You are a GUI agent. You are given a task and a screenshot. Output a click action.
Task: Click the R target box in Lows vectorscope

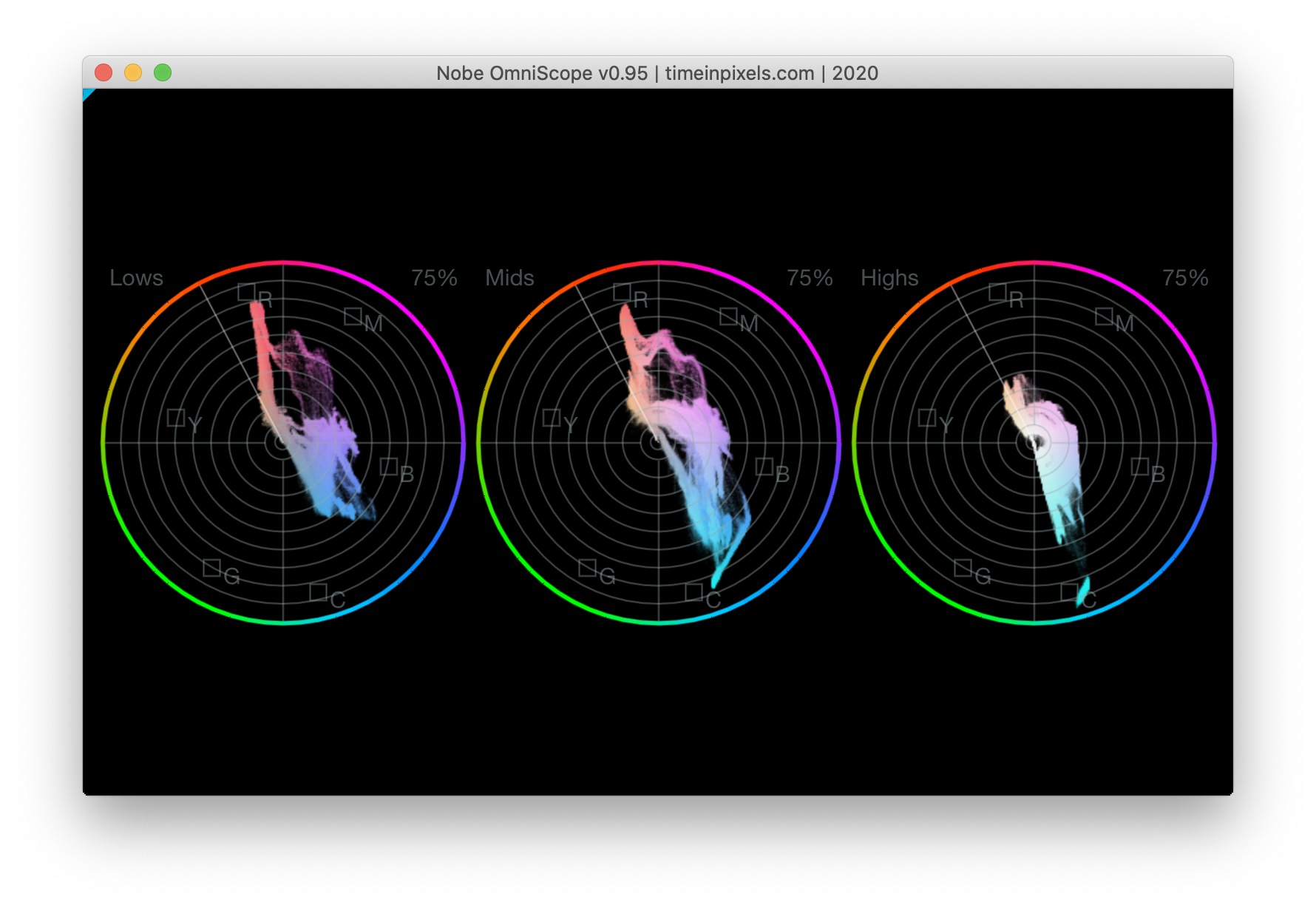[246, 292]
